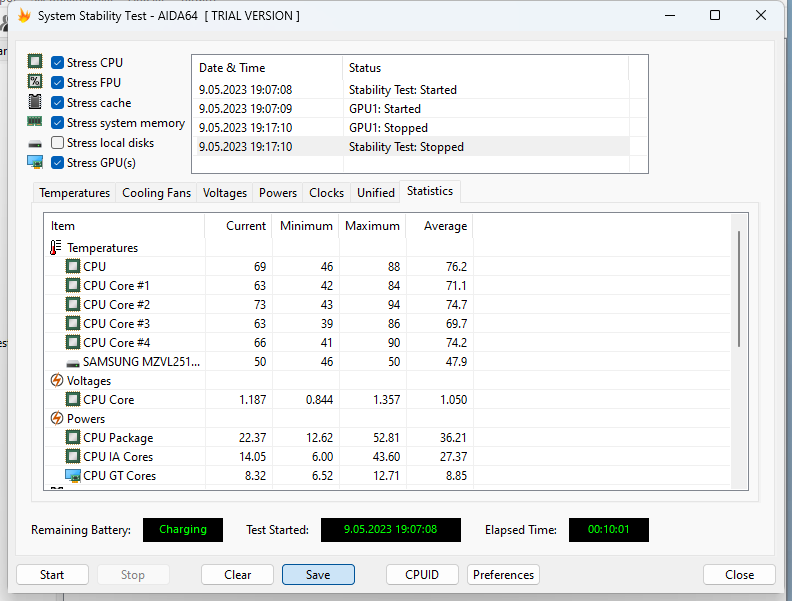This screenshot has width=792, height=601.
Task: Select the Statistics tab
Action: point(430,191)
